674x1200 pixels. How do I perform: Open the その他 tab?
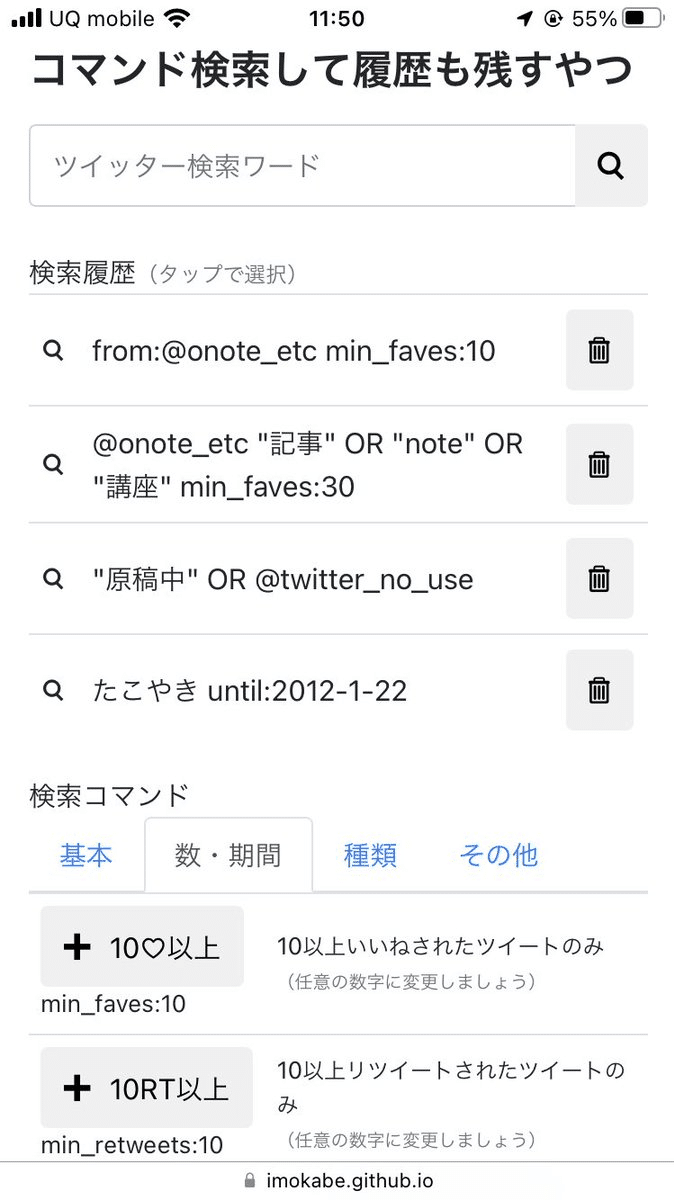pyautogui.click(x=498, y=856)
